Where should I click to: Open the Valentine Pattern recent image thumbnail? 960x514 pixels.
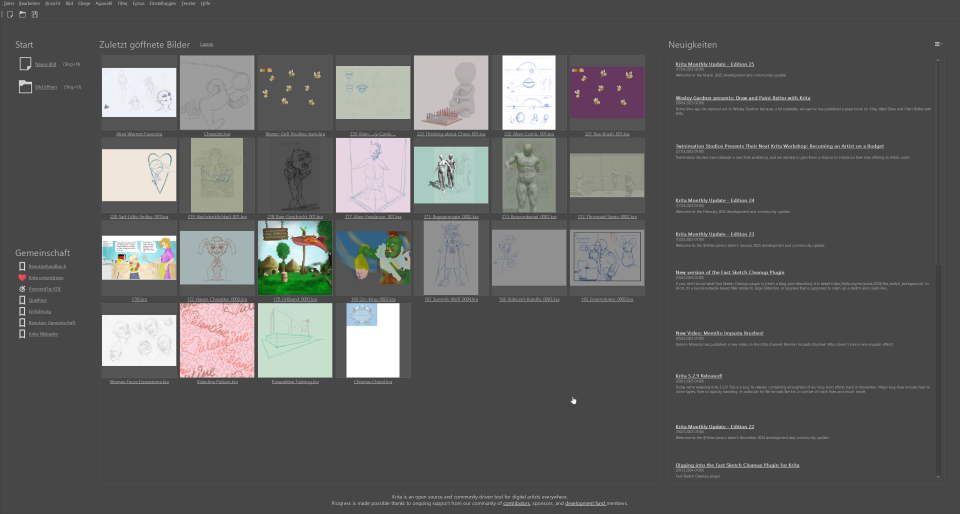click(x=217, y=340)
